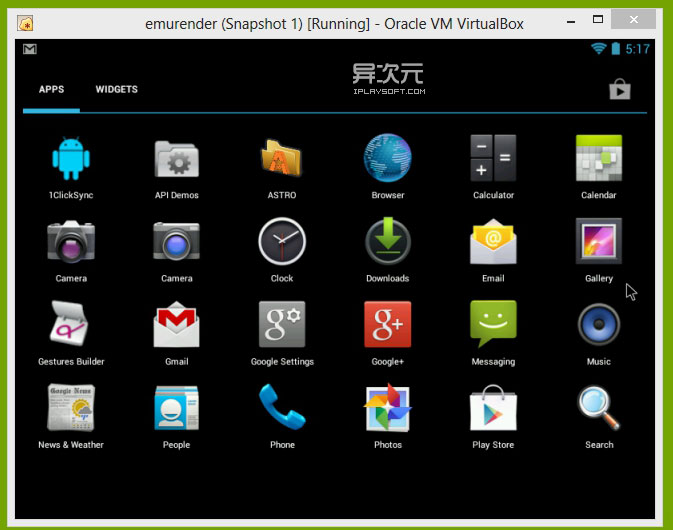673x530 pixels.
Task: Open the Search app
Action: [599, 408]
